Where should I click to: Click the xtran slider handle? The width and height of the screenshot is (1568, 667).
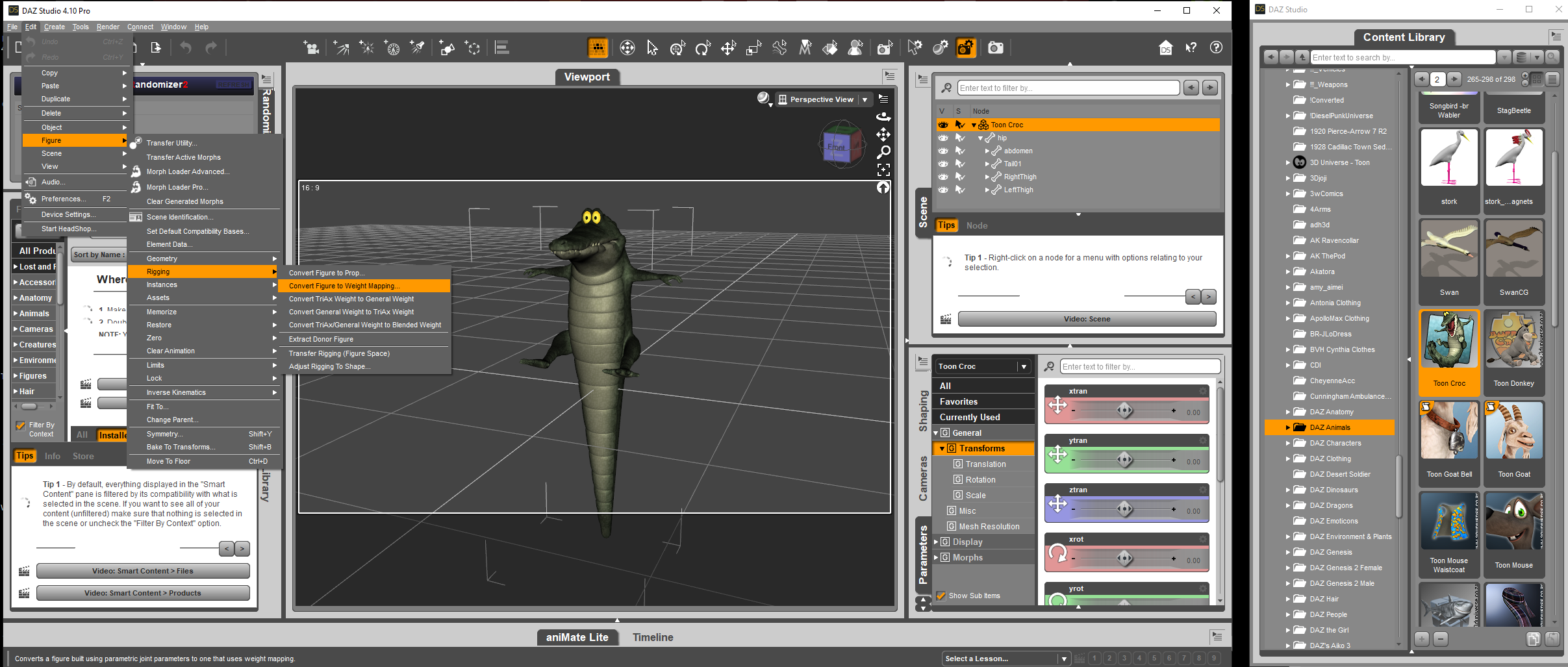1124,410
